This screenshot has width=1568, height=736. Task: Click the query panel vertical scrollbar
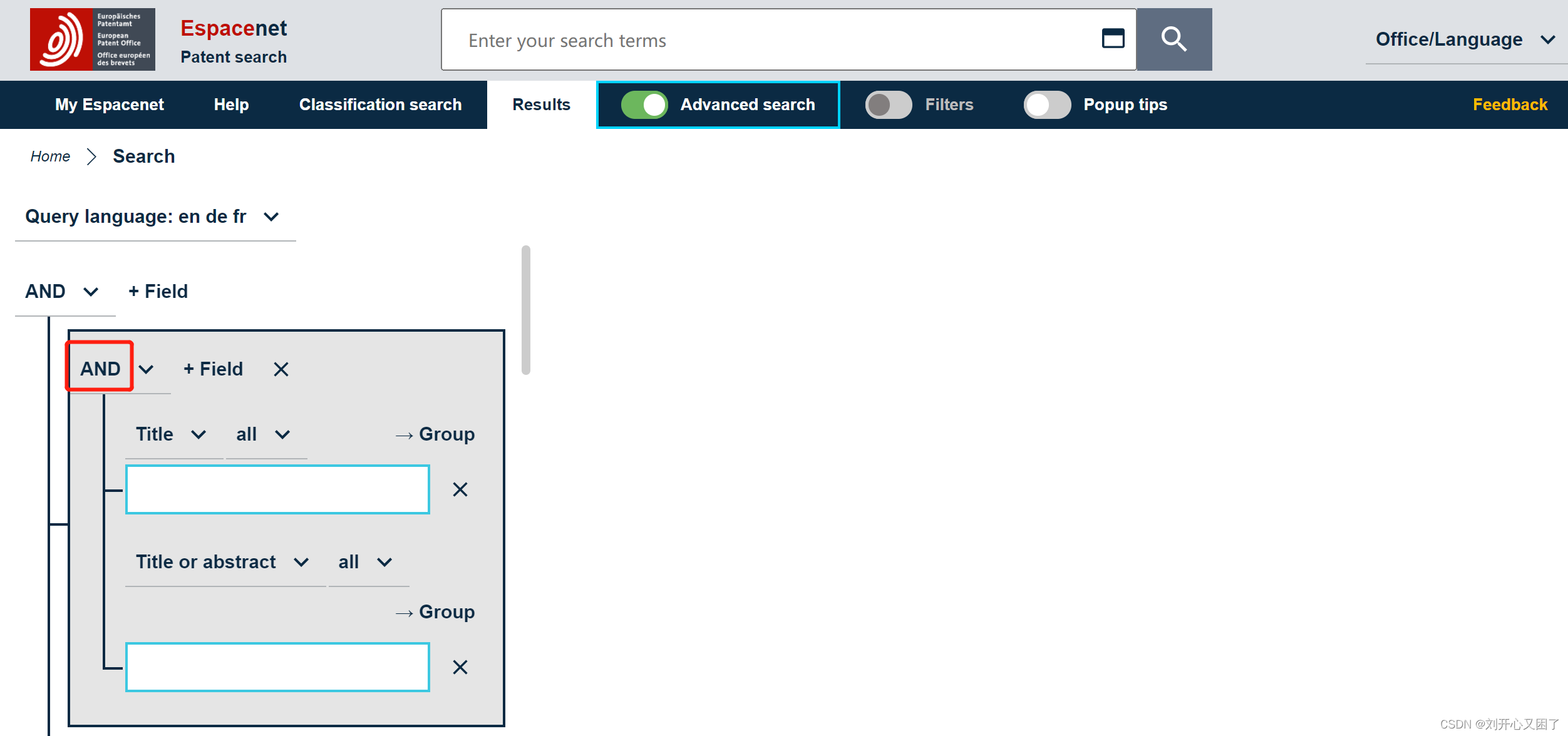pos(526,310)
